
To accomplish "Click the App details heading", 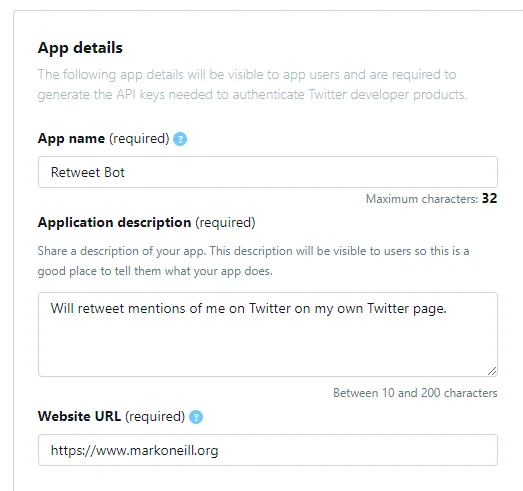I will [x=80, y=48].
